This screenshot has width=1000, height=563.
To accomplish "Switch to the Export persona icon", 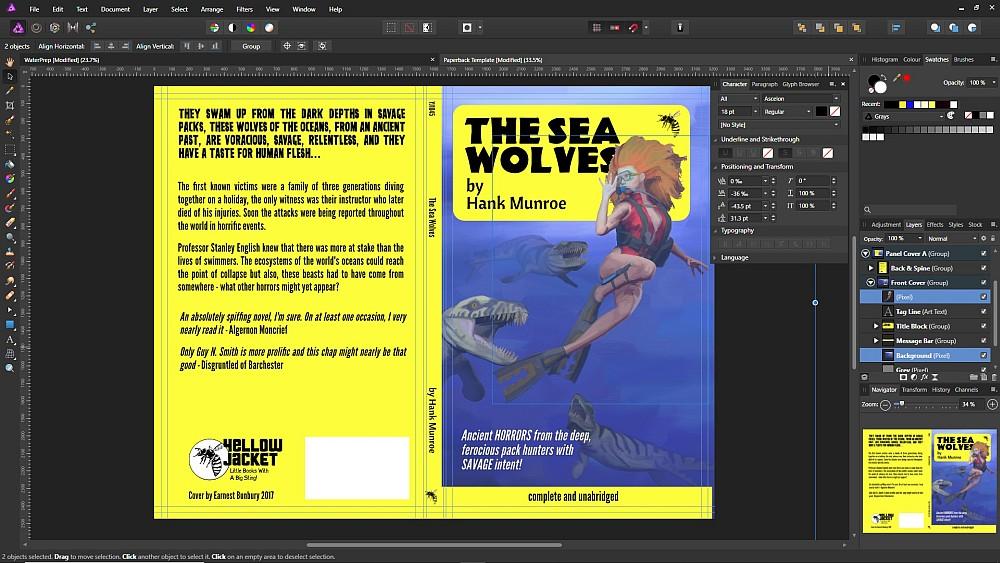I will [91, 27].
